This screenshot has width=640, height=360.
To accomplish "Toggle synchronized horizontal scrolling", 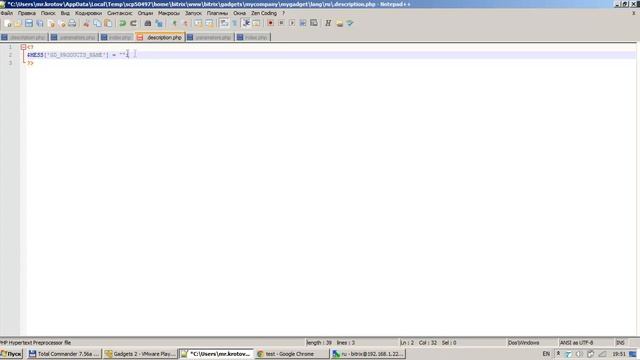I will [209, 24].
